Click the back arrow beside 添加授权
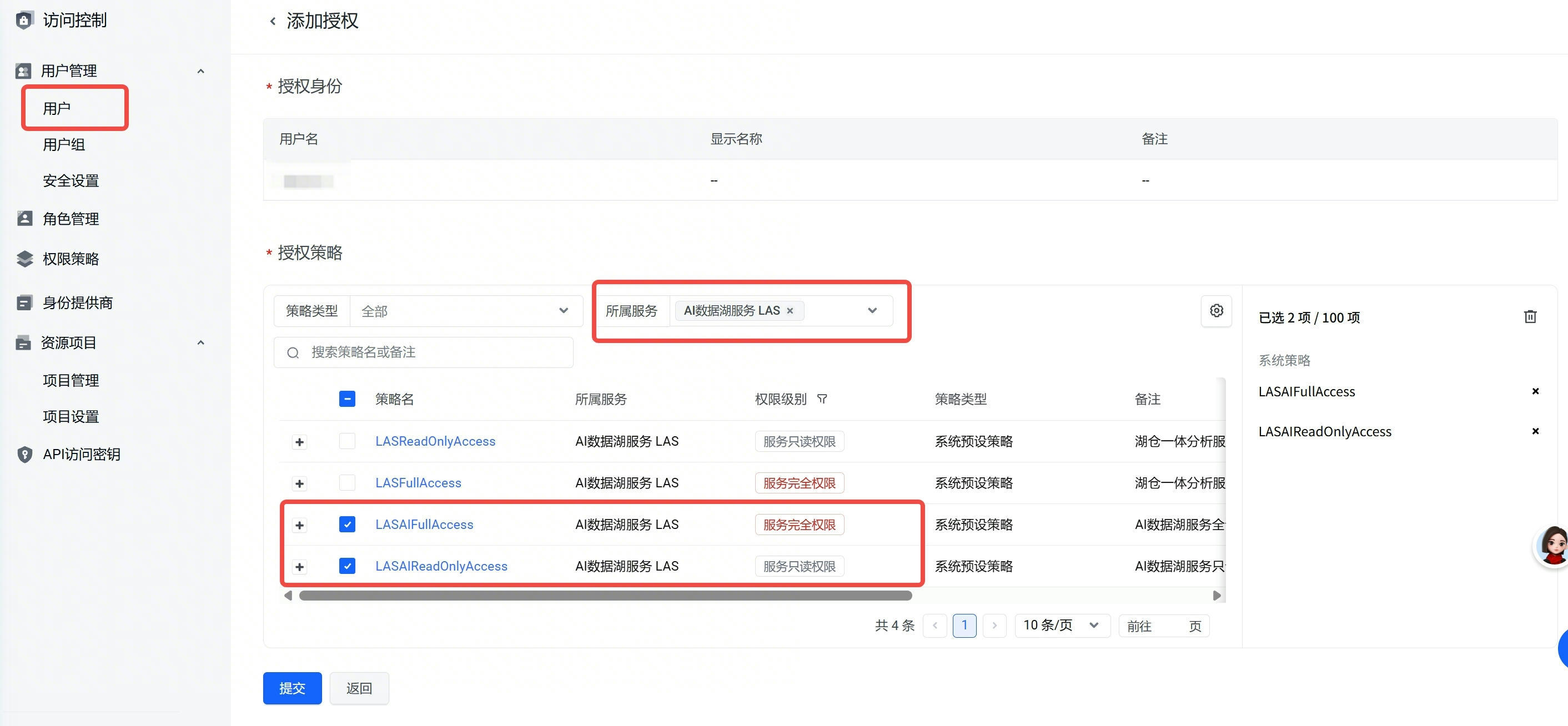The width and height of the screenshot is (1568, 726). [273, 21]
